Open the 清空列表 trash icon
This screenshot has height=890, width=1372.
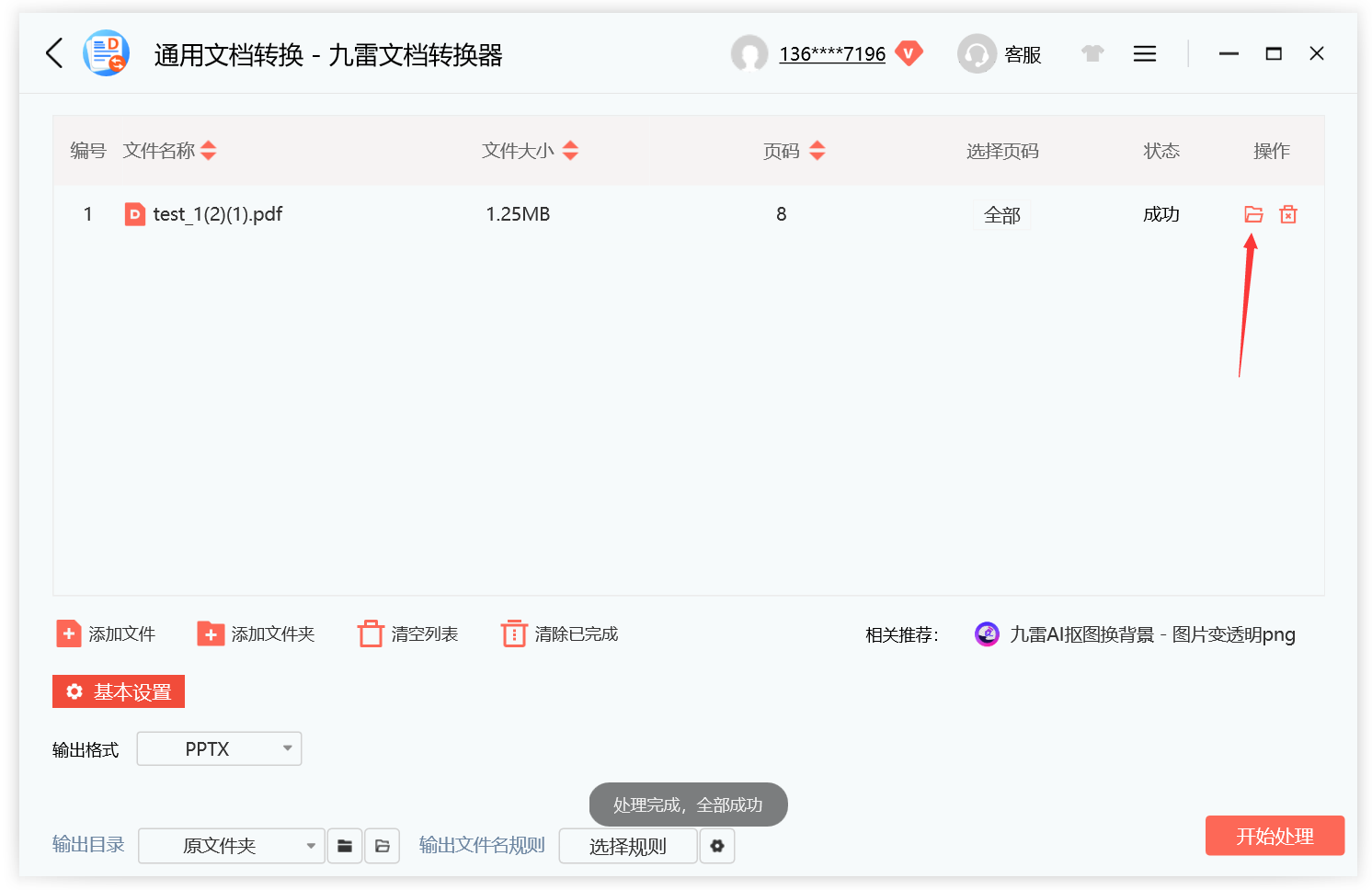[x=372, y=633]
